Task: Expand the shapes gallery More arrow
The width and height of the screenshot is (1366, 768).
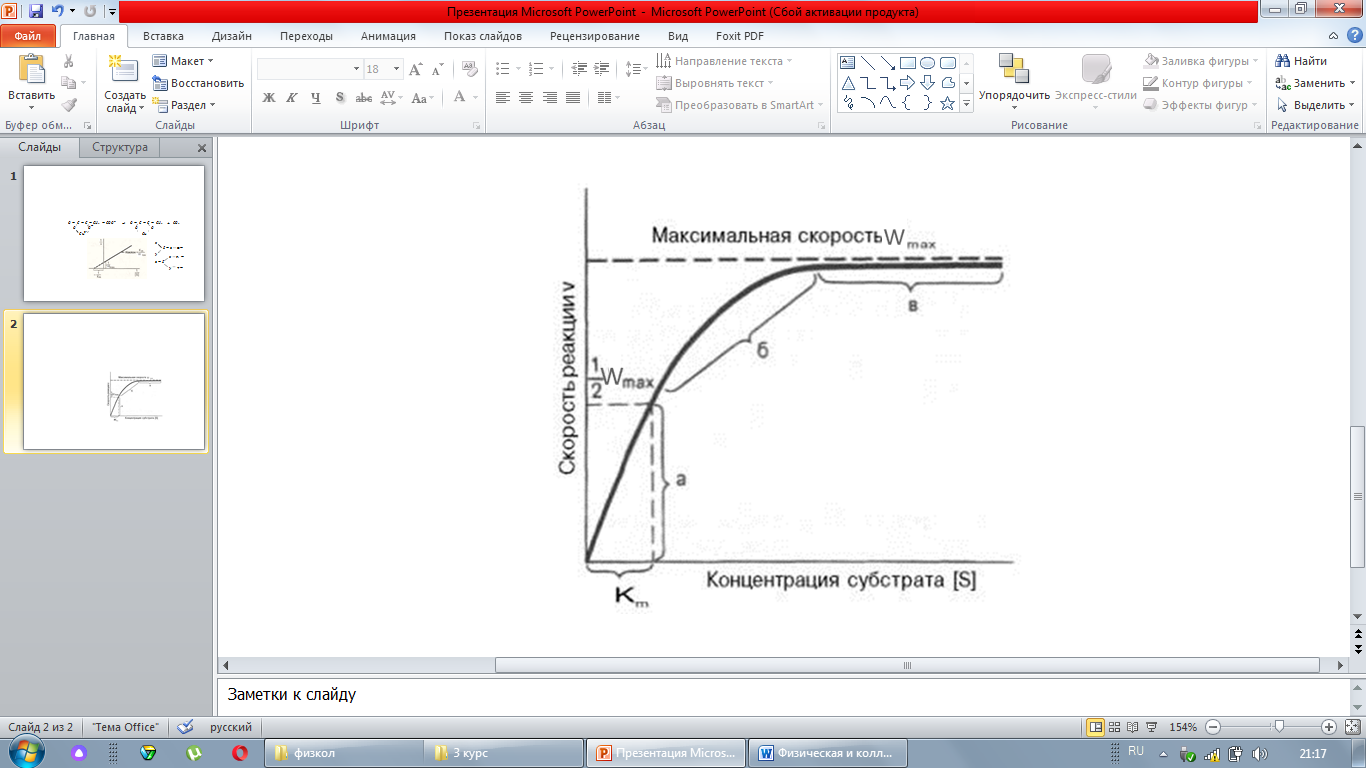Action: tap(967, 103)
